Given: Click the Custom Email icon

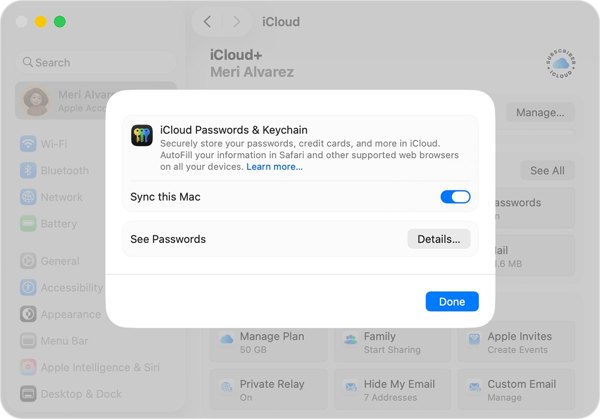Looking at the screenshot, I should 474,386.
